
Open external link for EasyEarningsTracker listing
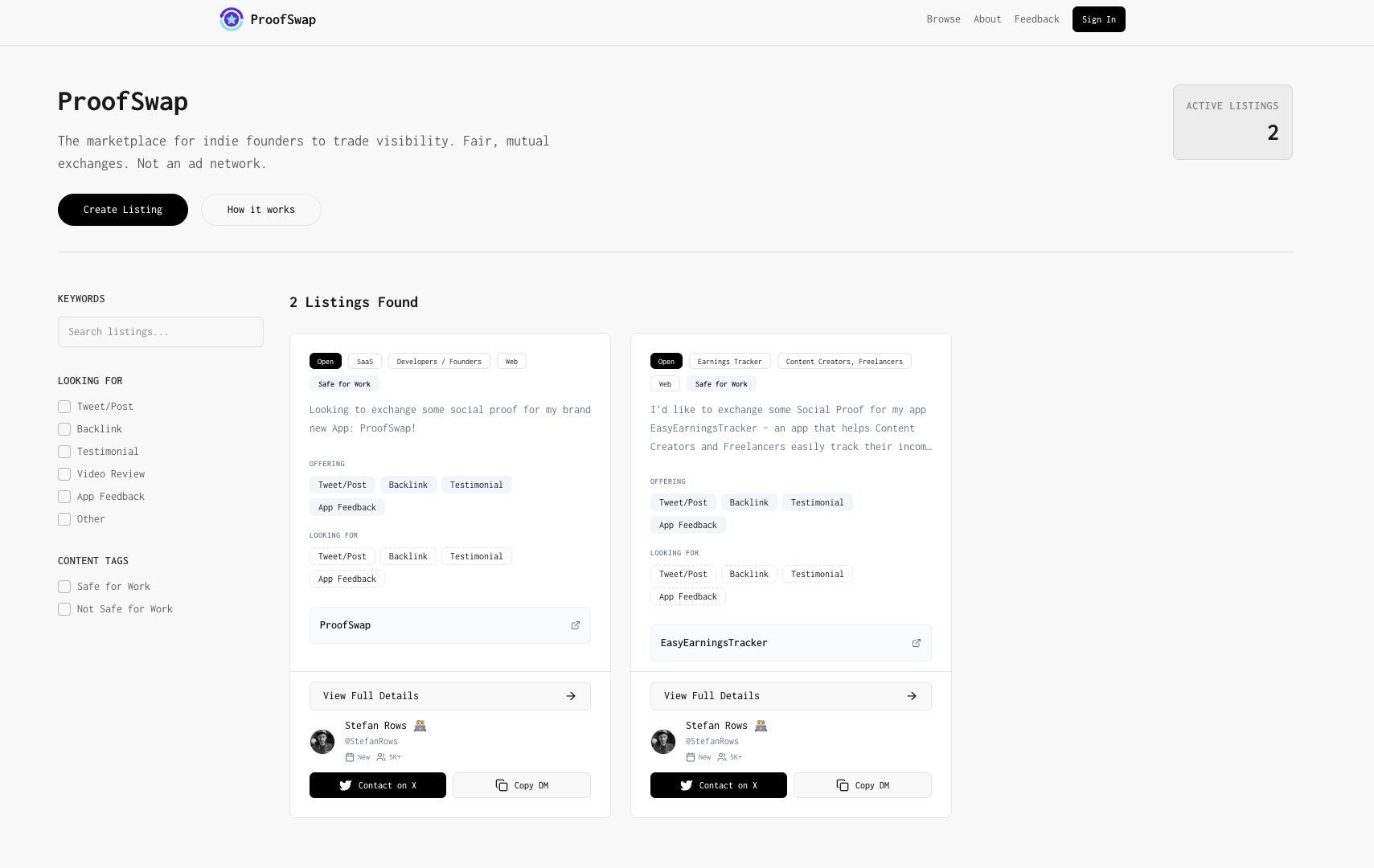(917, 643)
